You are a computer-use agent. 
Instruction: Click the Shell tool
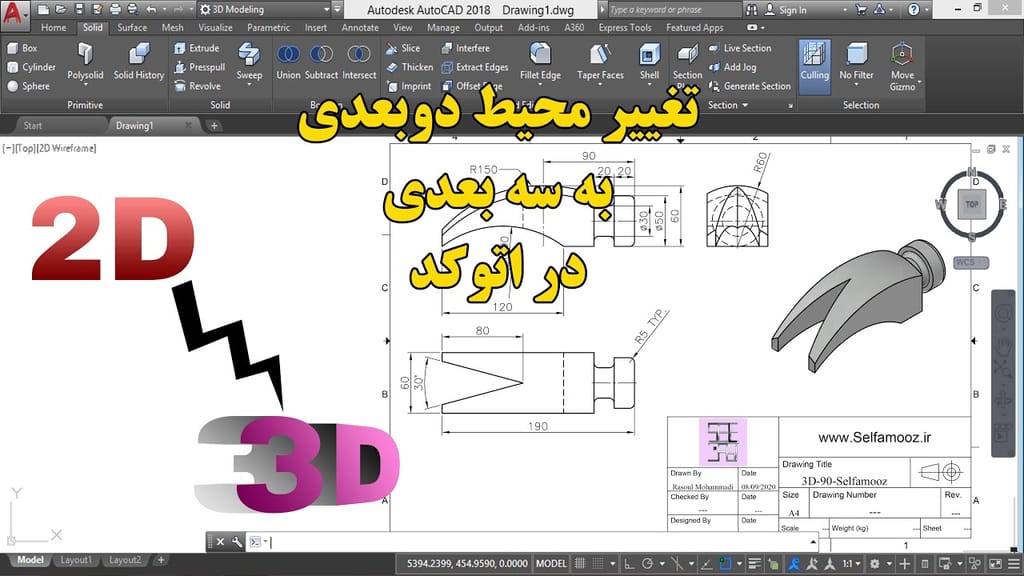[x=649, y=62]
